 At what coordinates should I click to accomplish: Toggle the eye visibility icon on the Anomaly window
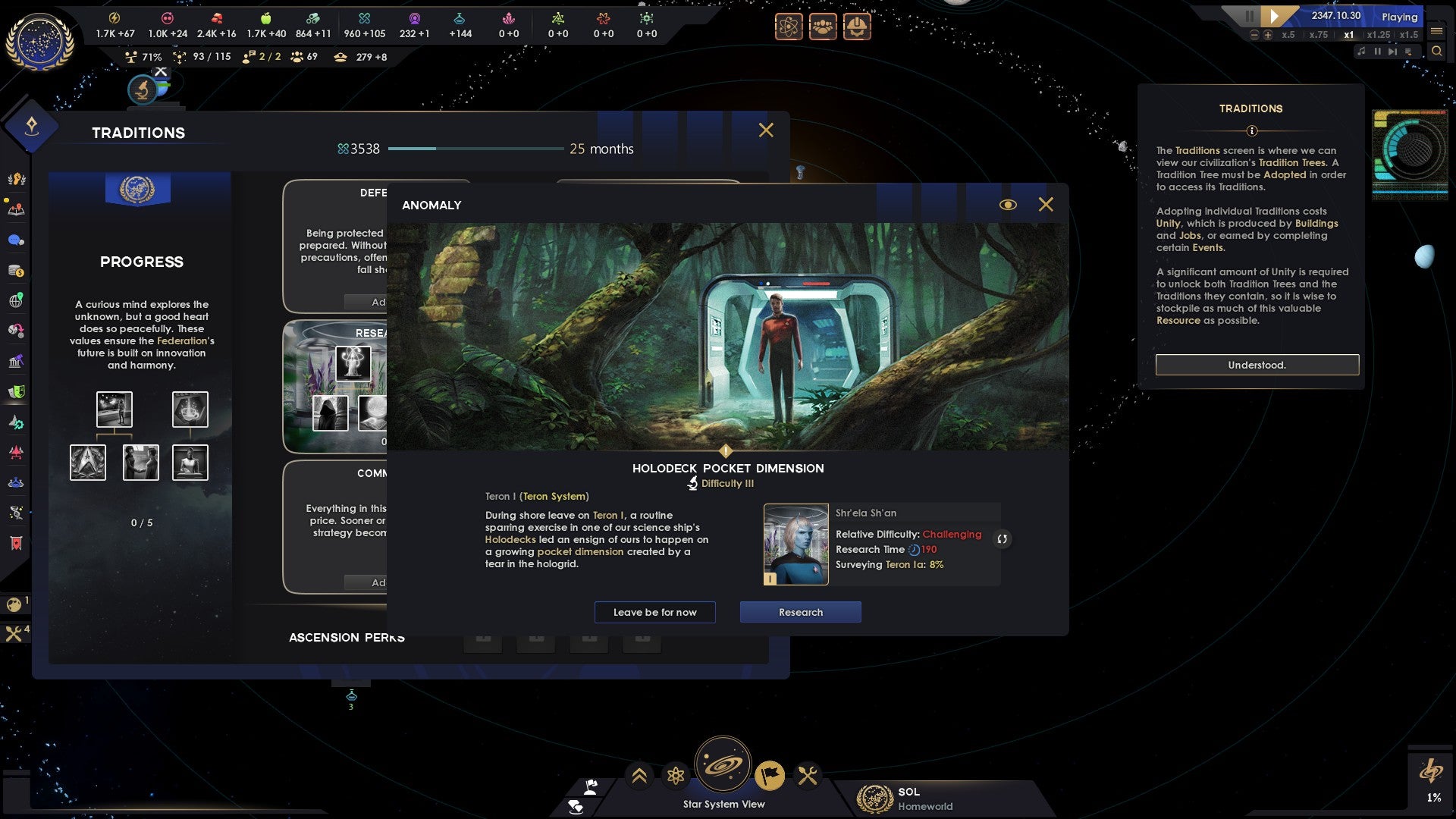point(1006,204)
